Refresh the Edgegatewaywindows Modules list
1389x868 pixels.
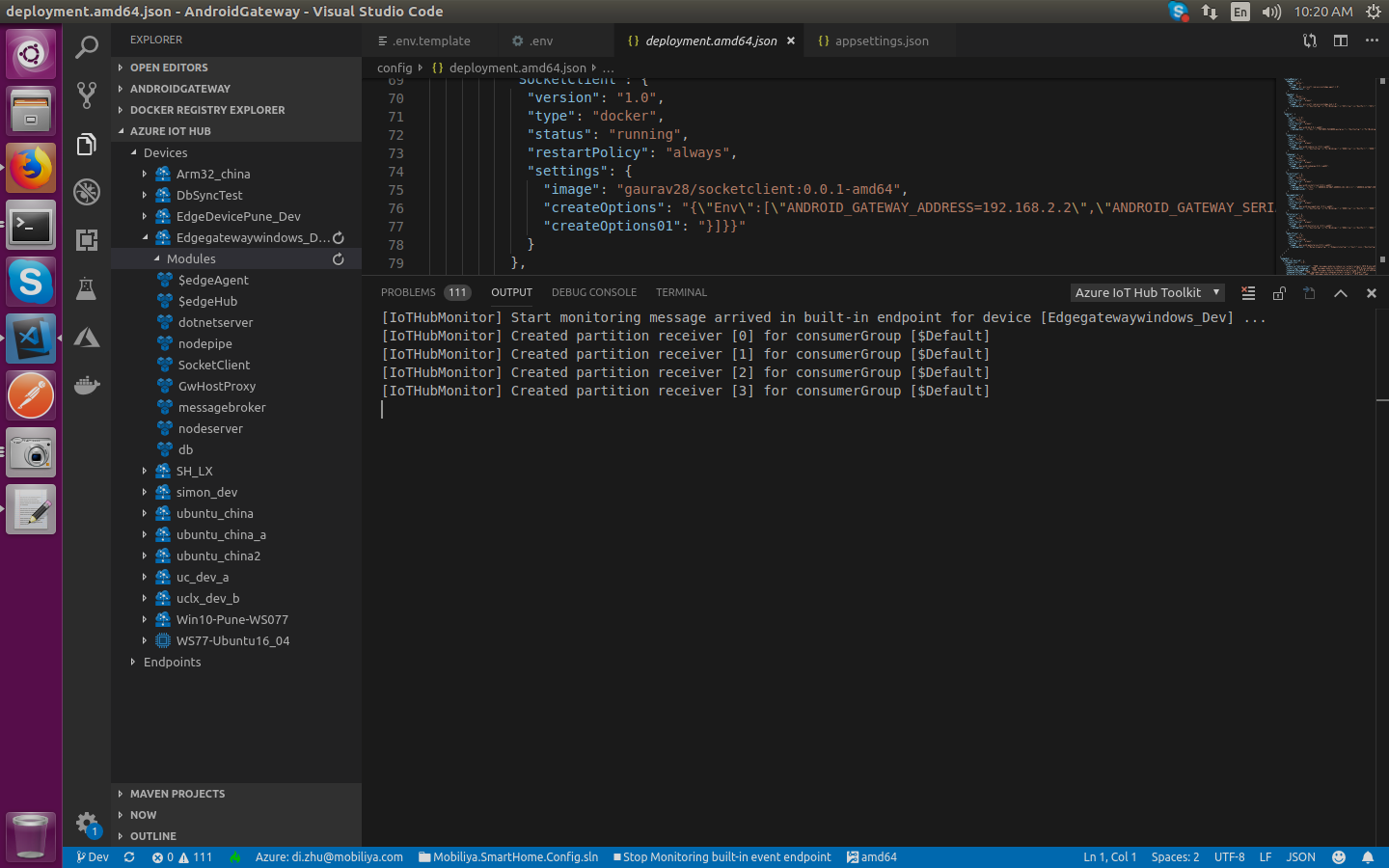pos(338,258)
